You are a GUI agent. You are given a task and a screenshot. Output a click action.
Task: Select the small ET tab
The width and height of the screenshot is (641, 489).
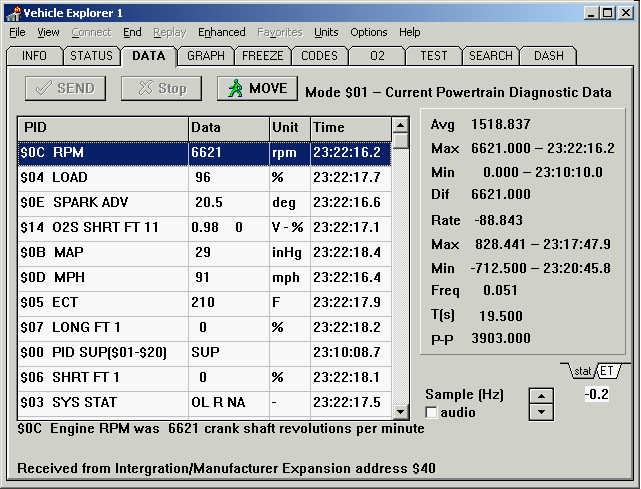[607, 371]
